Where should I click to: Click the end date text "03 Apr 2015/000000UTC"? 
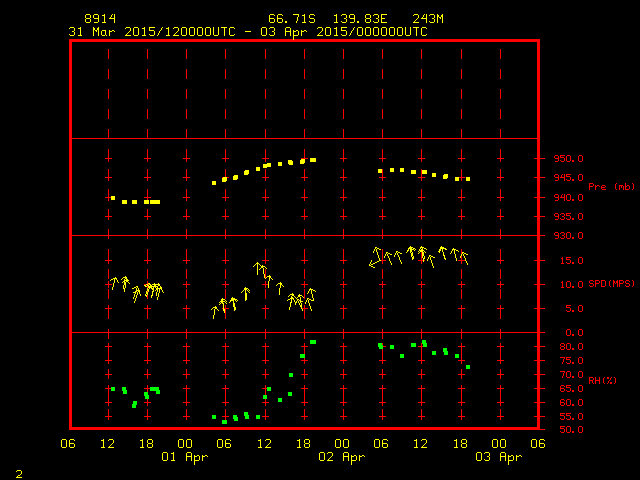click(344, 32)
